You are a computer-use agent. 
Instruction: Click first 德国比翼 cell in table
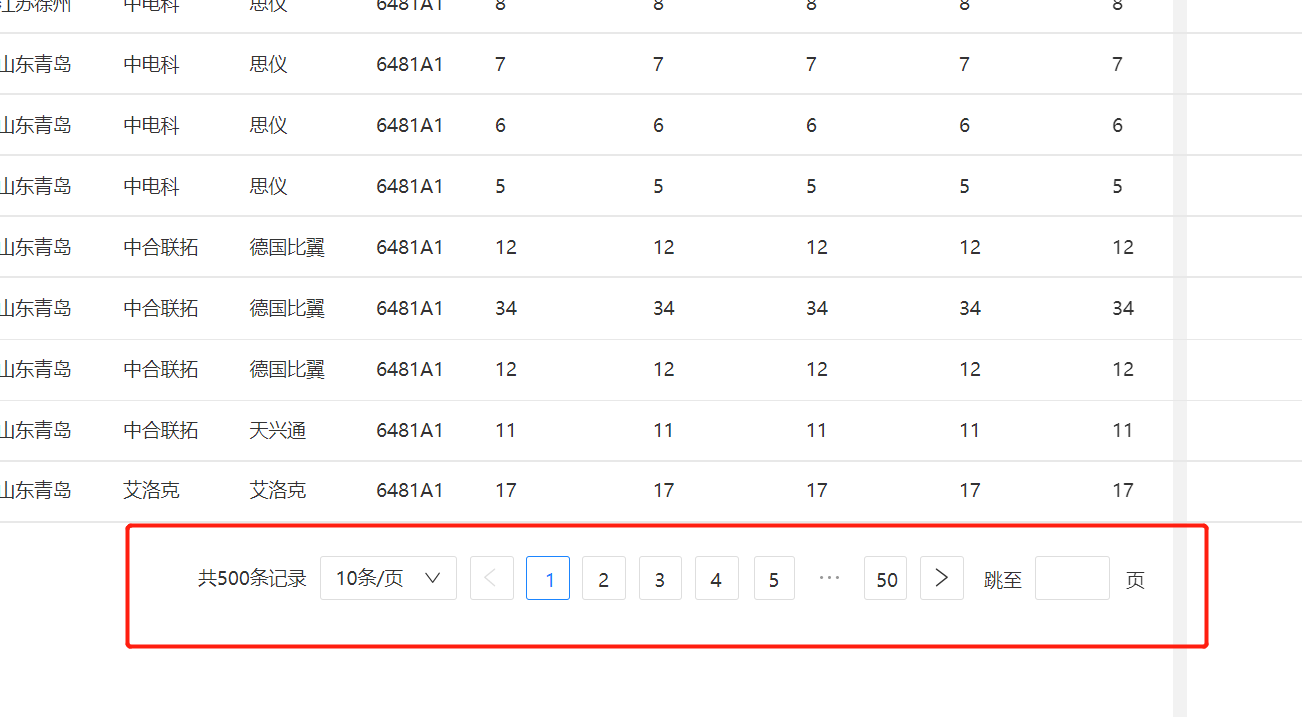click(287, 247)
